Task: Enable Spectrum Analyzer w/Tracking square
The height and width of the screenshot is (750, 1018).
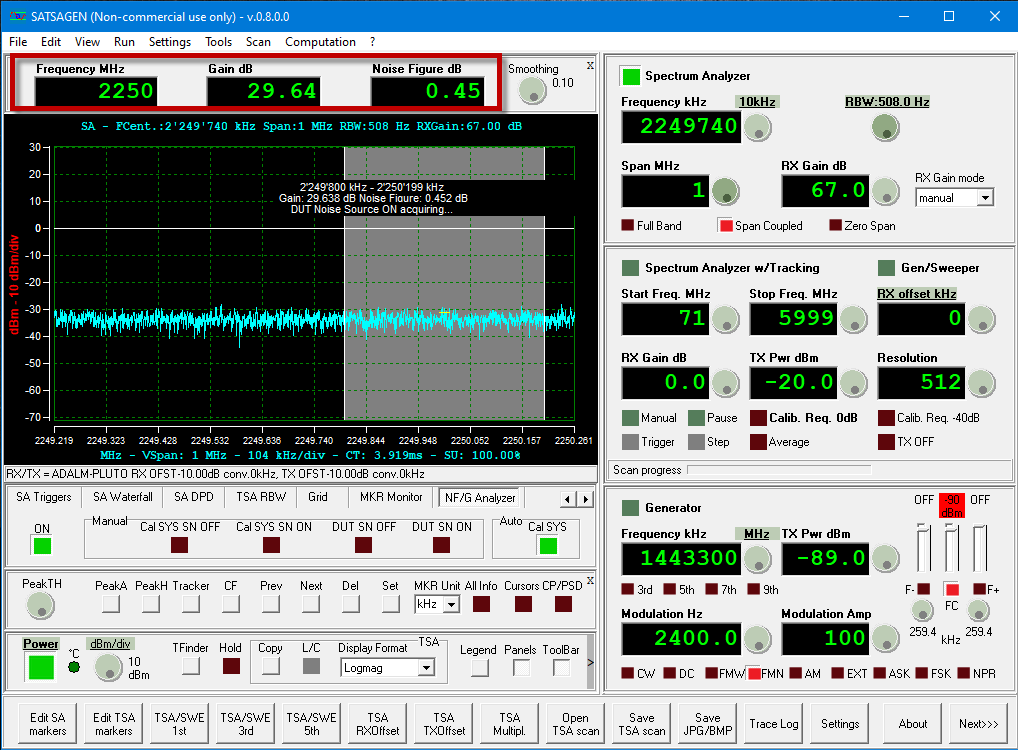Action: click(x=630, y=268)
